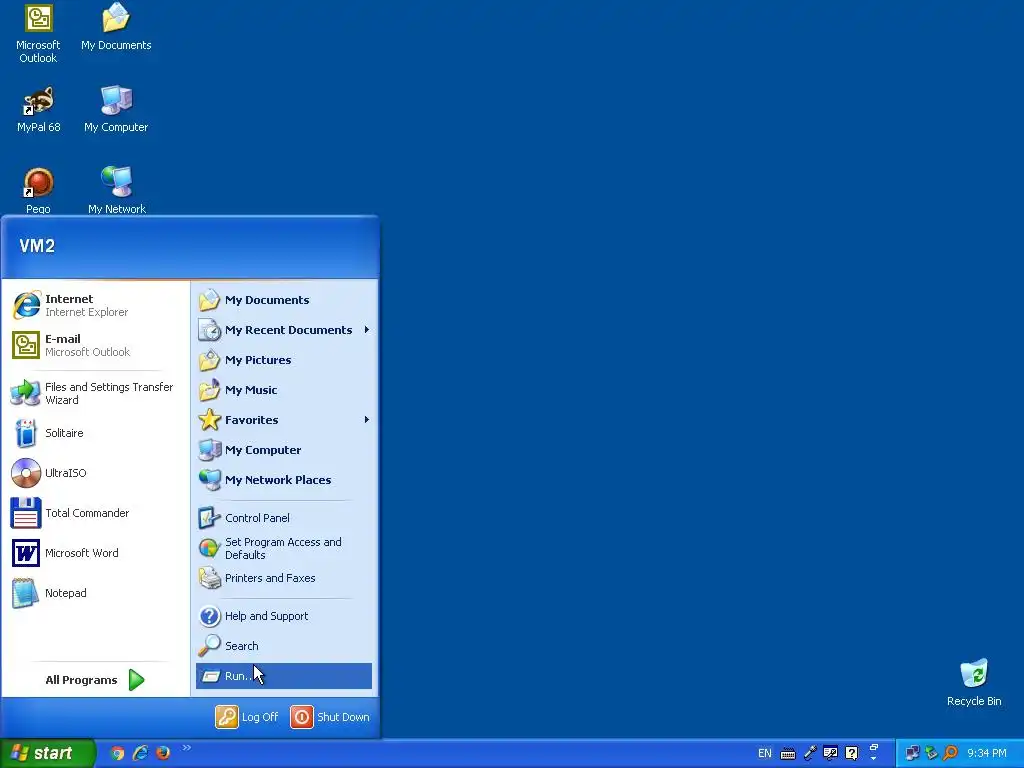Select the Recycle Bin on desktop
The image size is (1024, 768).
(x=974, y=683)
